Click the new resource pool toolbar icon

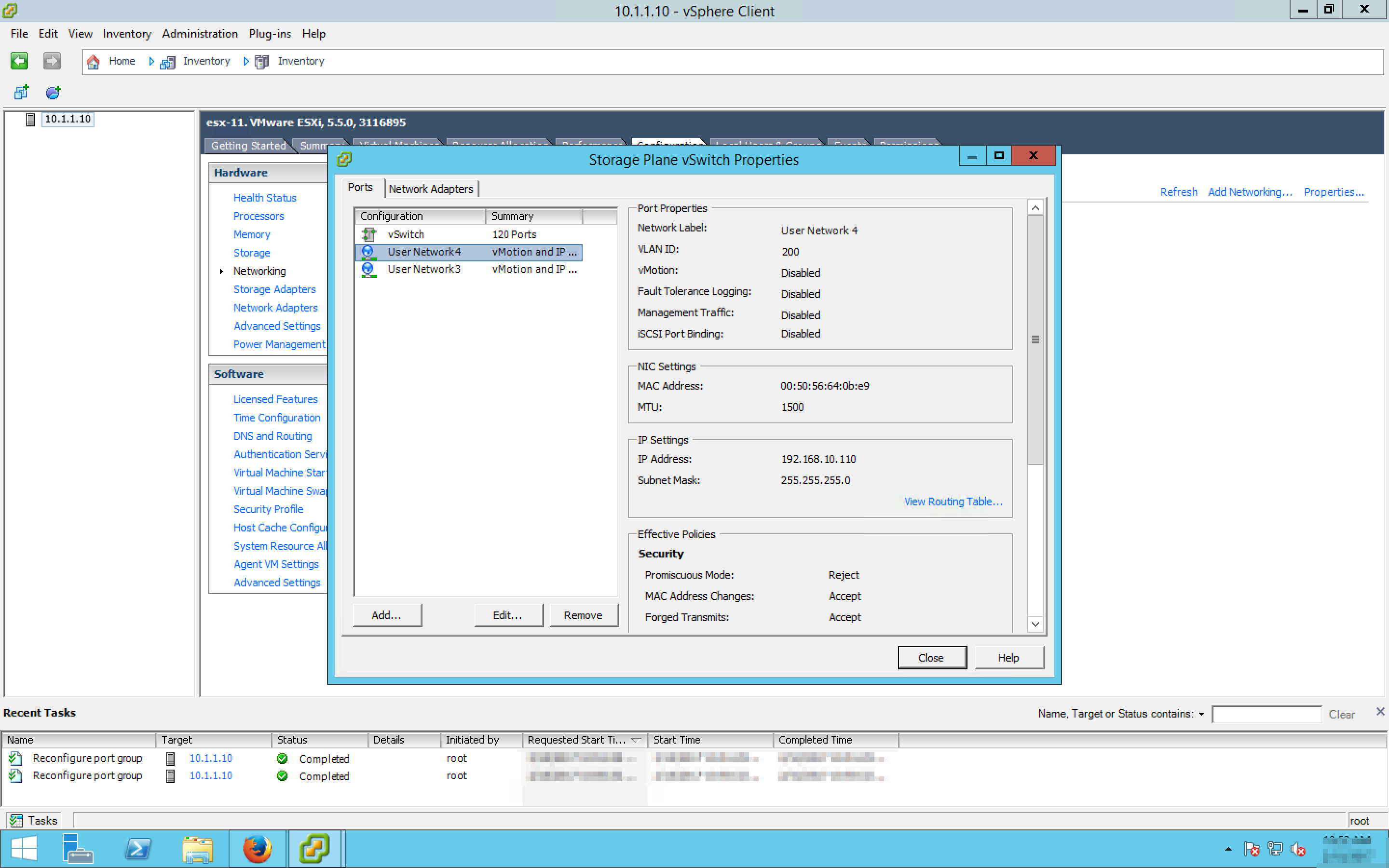[x=53, y=92]
